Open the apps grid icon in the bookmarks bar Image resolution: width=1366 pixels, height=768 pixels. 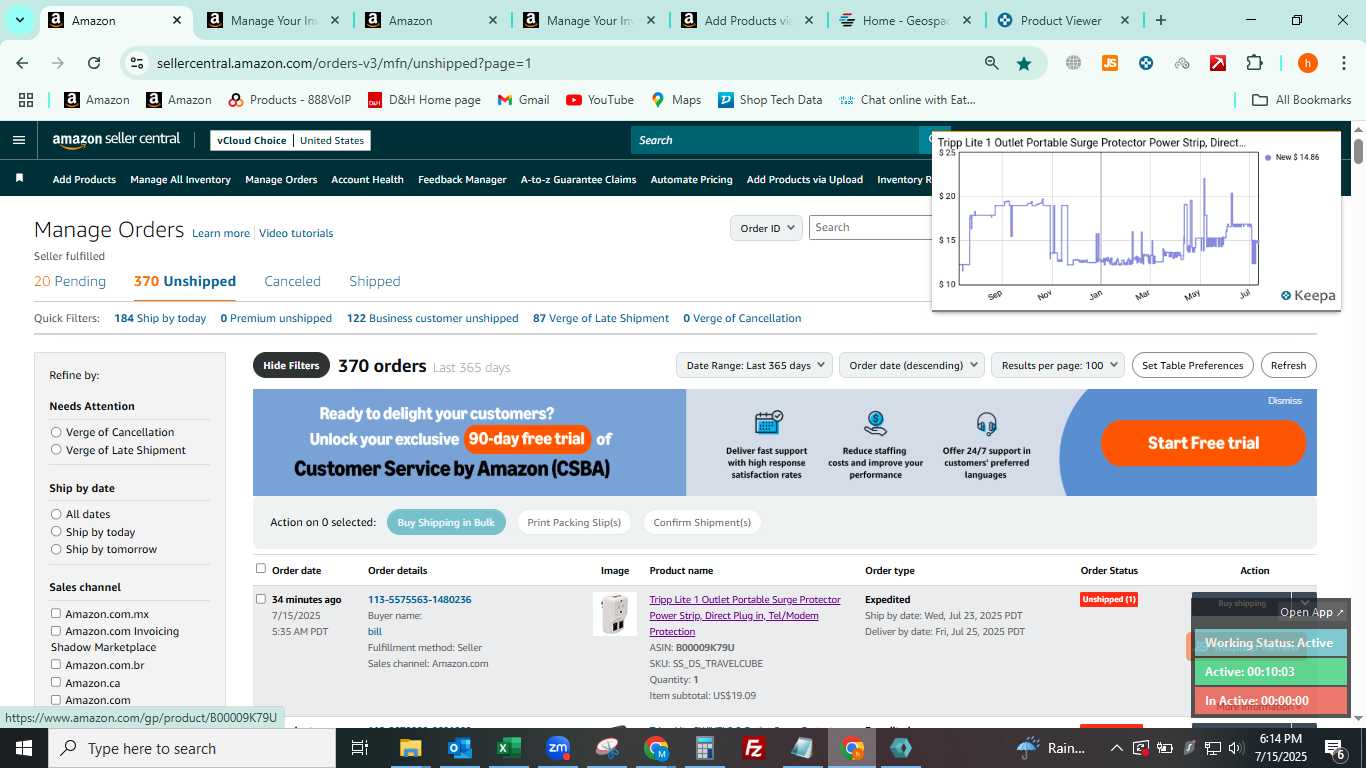26,100
